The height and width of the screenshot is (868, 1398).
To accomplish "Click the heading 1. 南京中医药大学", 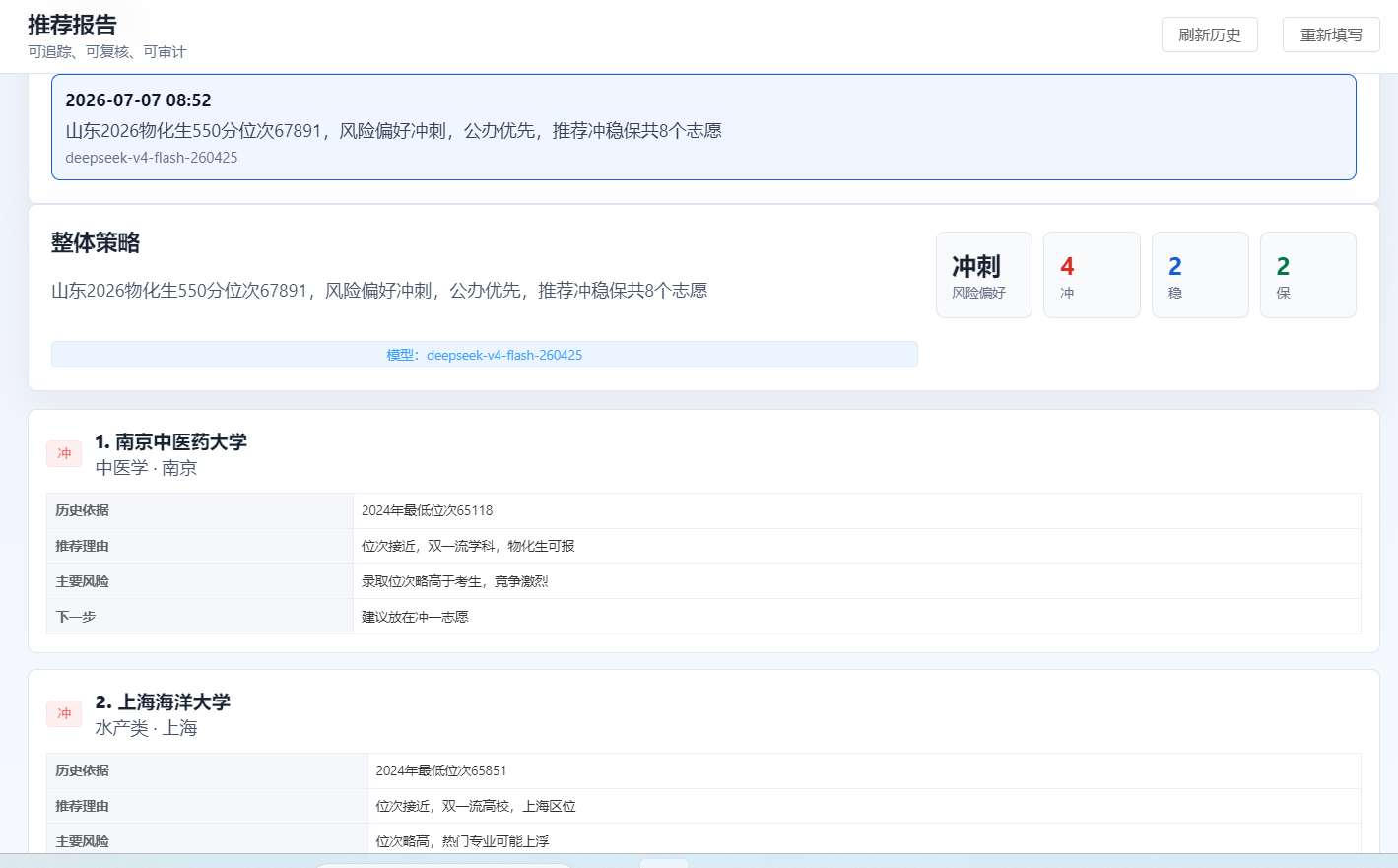I will click(171, 441).
